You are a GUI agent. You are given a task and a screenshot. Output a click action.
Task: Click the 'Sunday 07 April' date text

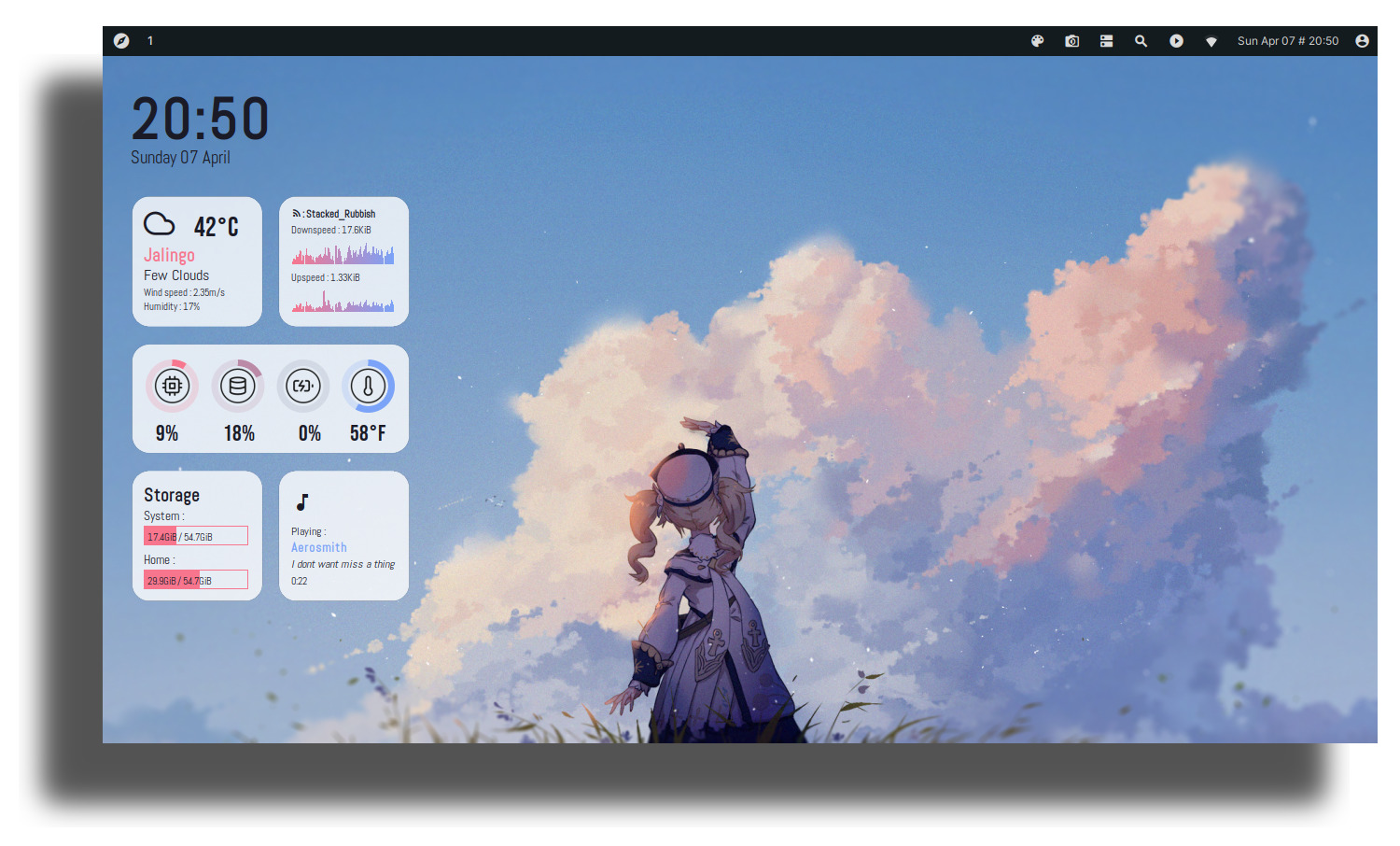(x=180, y=158)
